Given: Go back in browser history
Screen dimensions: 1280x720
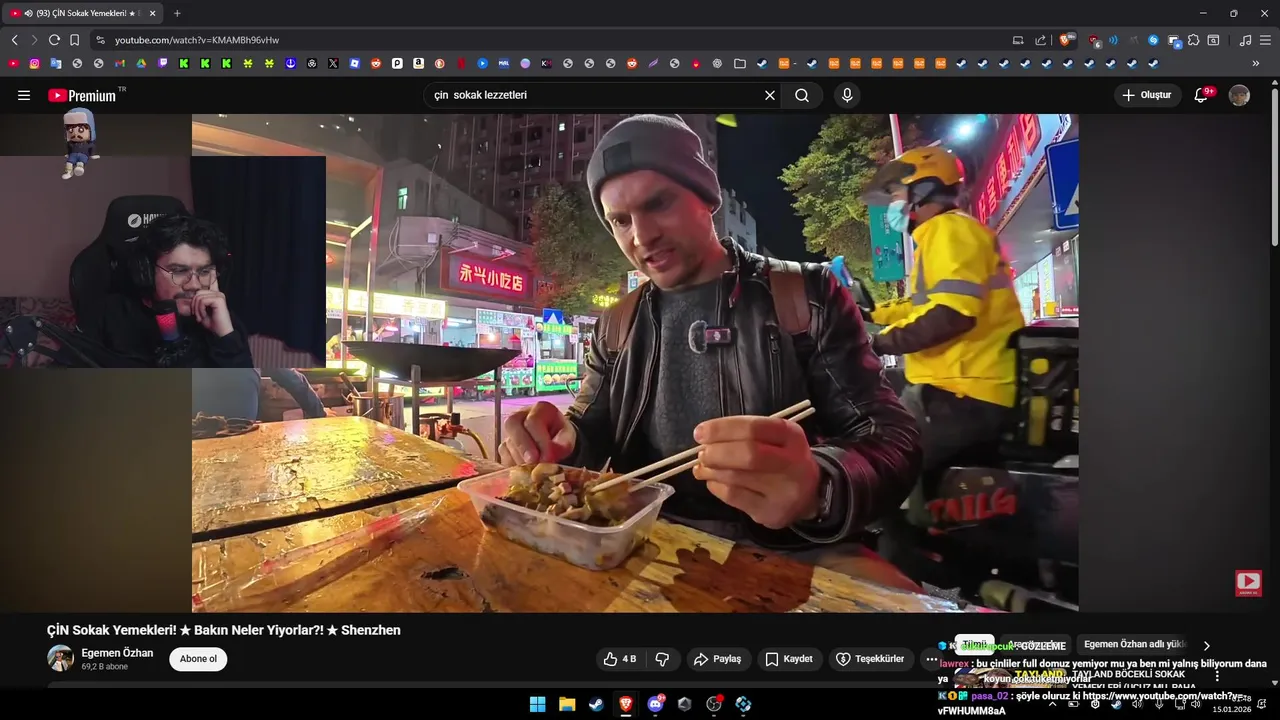Looking at the screenshot, I should [x=14, y=40].
